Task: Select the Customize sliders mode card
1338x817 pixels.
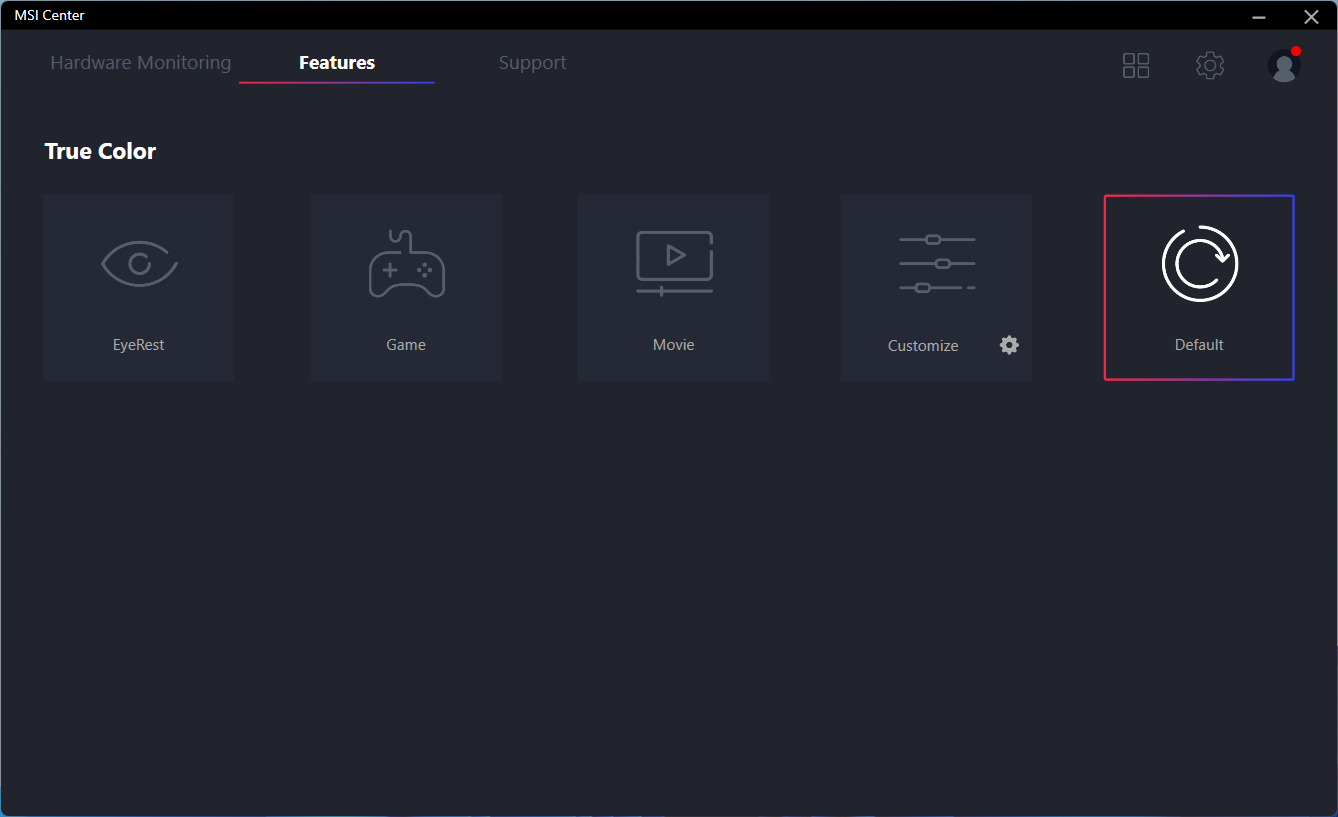Action: point(936,288)
